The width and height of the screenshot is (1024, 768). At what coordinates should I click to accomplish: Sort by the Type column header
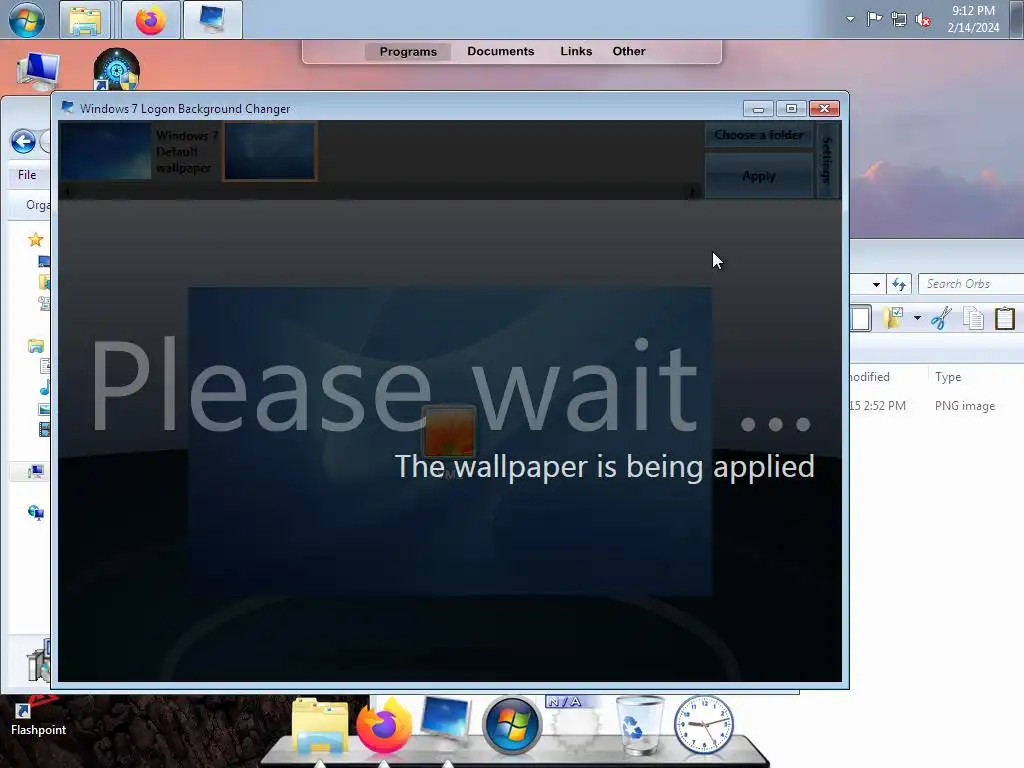click(x=948, y=377)
